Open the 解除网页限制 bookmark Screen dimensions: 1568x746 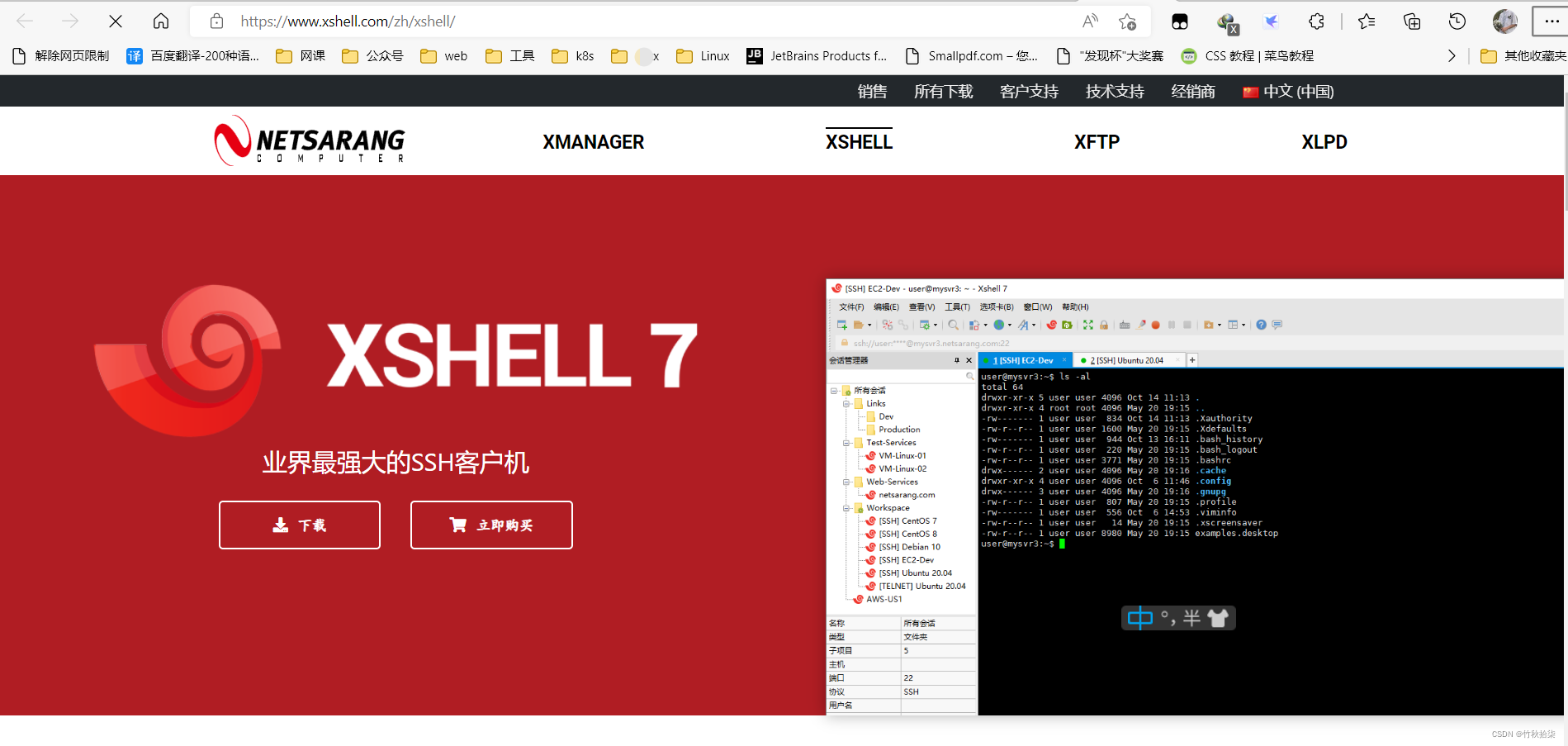pos(61,56)
